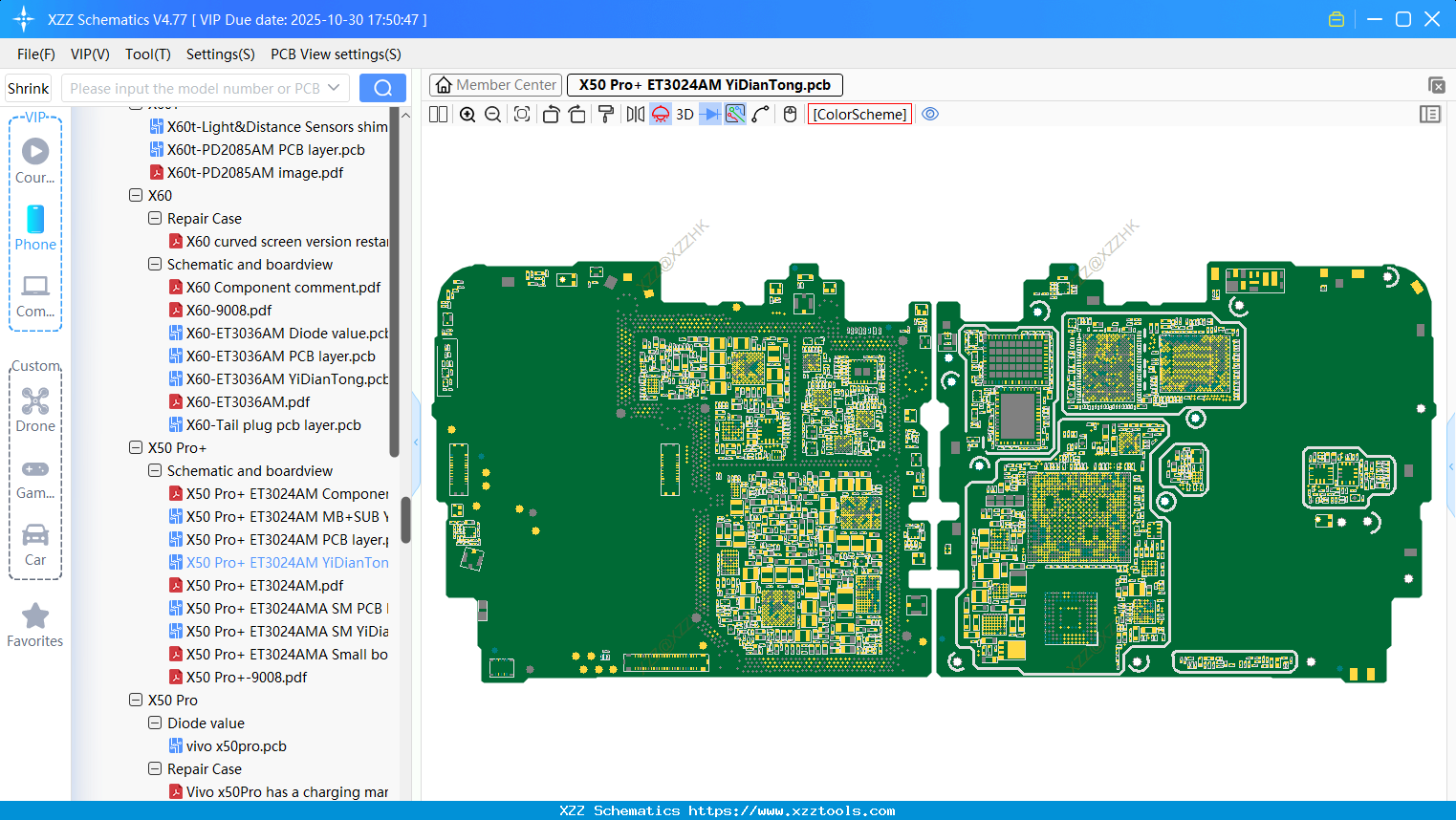Viewport: 1456px width, 820px height.
Task: Collapse the X60 Repair Case node
Action: coord(155,219)
